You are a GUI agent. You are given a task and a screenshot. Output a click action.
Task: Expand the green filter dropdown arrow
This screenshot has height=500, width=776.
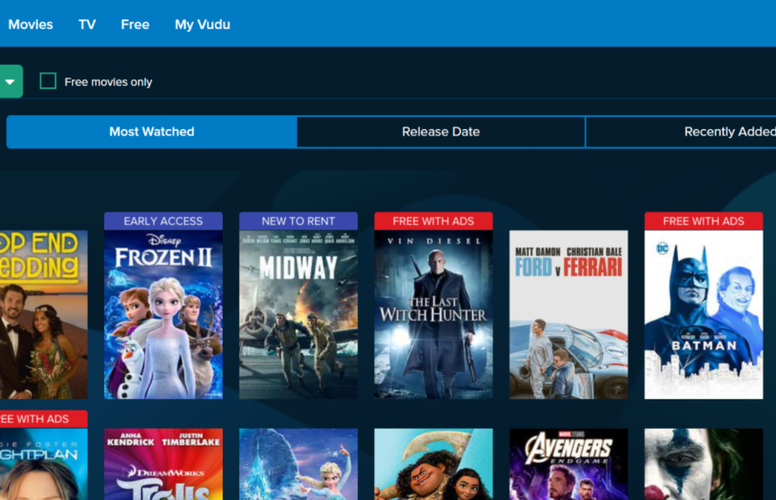pos(10,82)
